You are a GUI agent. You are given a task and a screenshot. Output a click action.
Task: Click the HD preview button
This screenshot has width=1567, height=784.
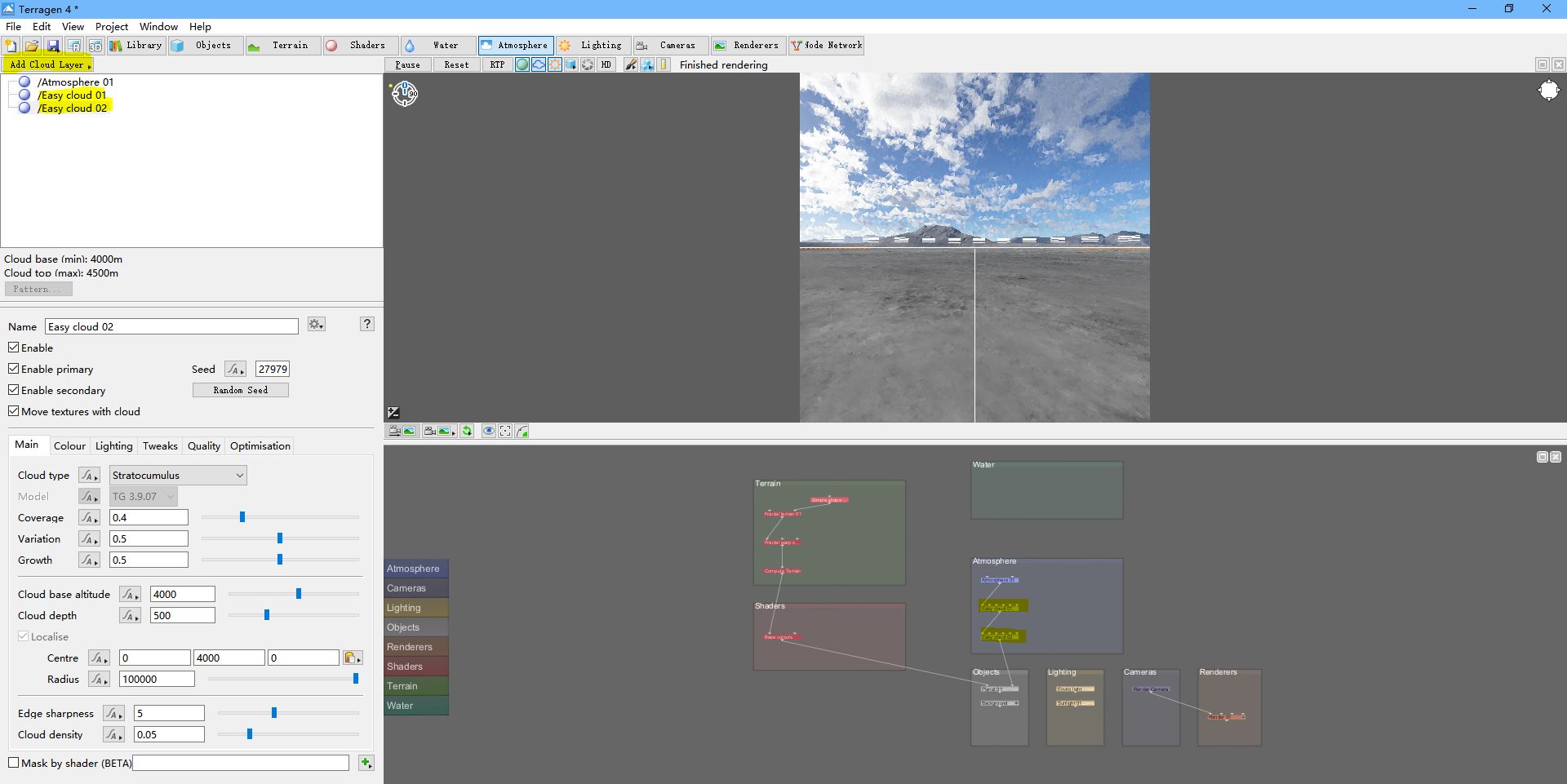[x=606, y=65]
